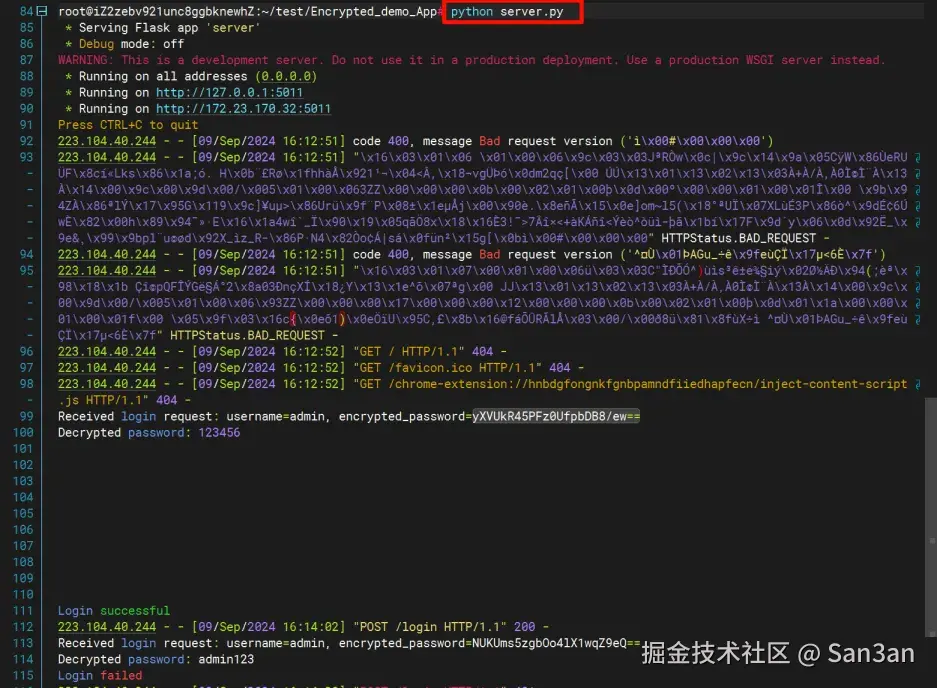Click line number 100 in the gutter
The image size is (937, 688).
[x=23, y=433]
